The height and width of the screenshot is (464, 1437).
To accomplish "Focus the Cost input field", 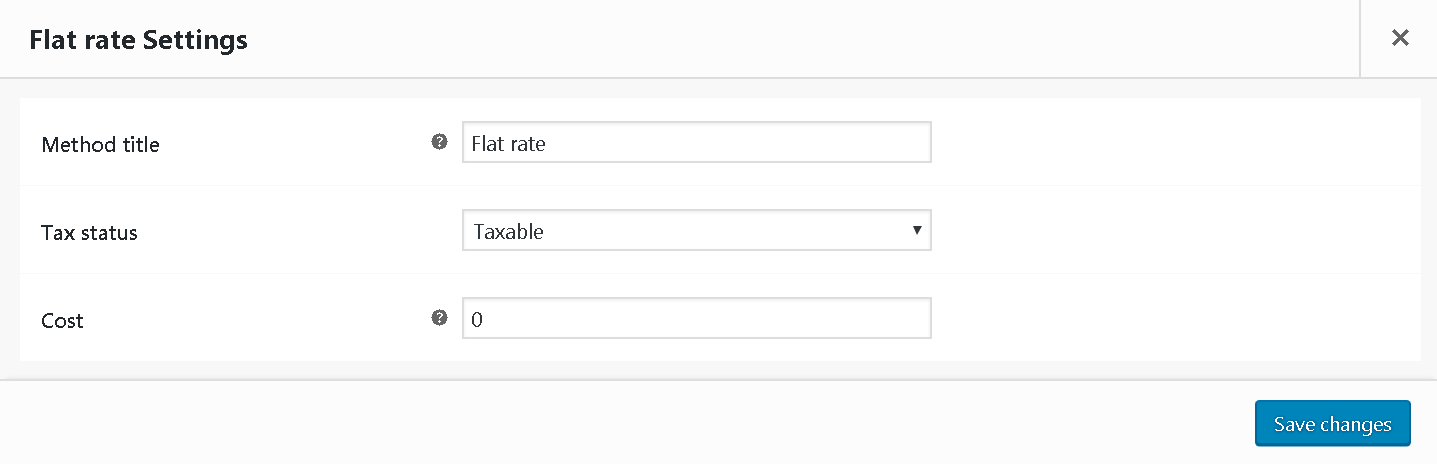I will click(x=697, y=318).
